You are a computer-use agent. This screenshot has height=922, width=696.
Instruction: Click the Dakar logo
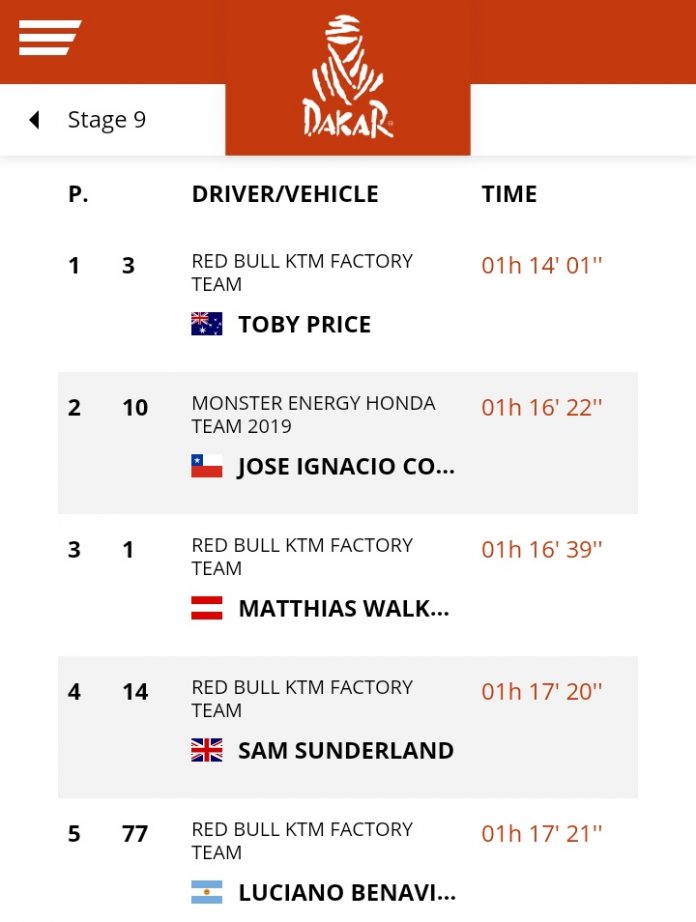[x=348, y=77]
